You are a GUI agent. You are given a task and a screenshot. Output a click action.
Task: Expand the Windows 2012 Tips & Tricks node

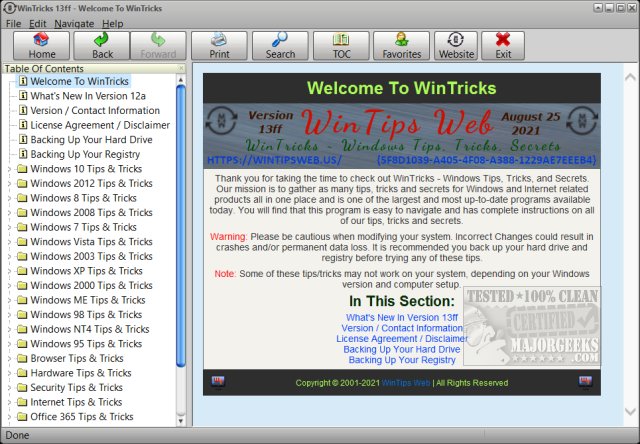pyautogui.click(x=9, y=184)
